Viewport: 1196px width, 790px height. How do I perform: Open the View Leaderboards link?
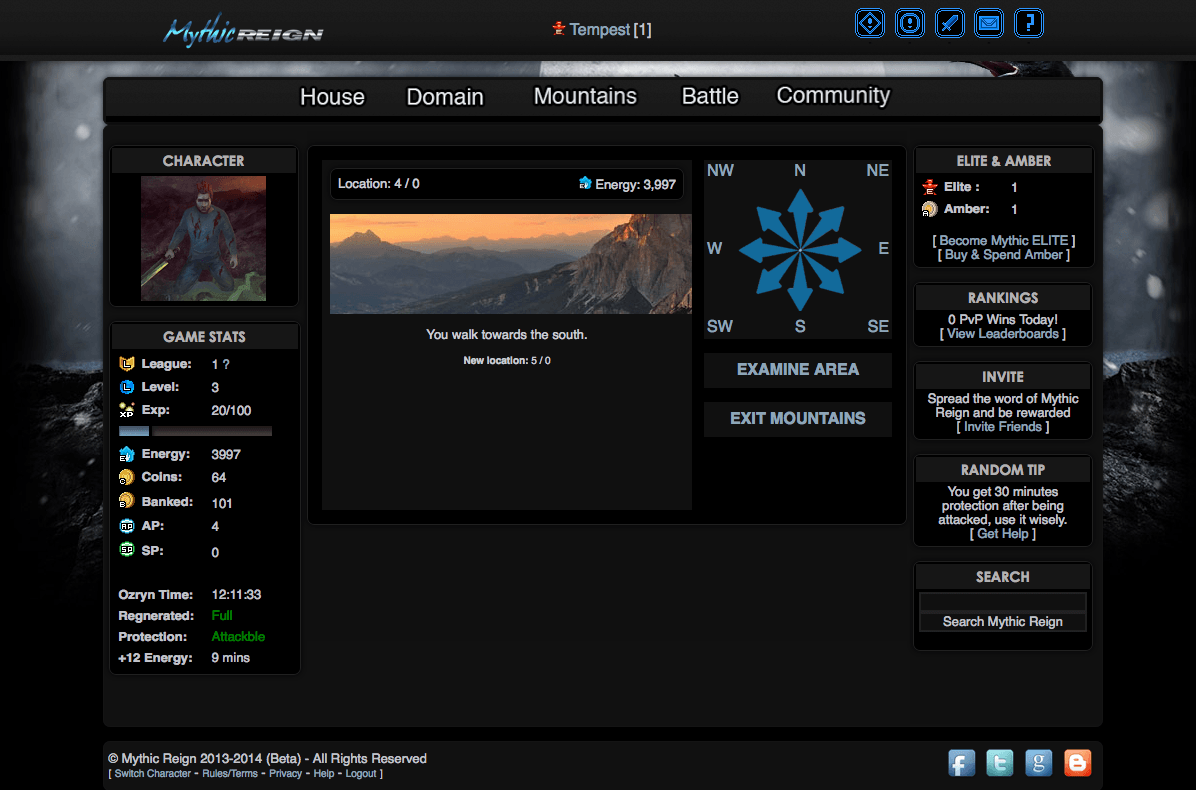pyautogui.click(x=1003, y=333)
